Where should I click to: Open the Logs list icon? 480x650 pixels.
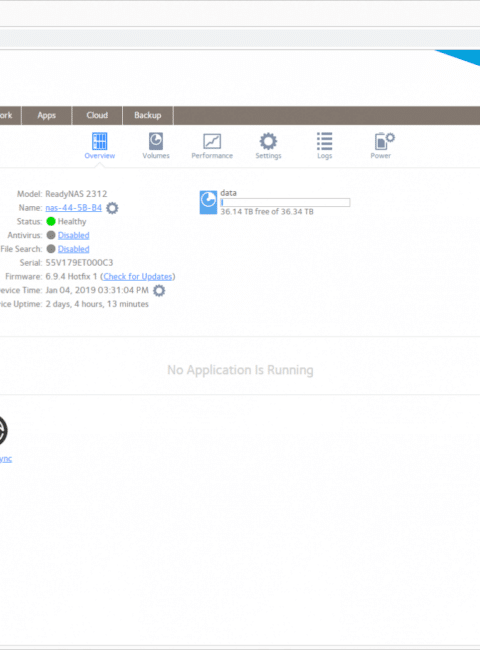point(325,141)
